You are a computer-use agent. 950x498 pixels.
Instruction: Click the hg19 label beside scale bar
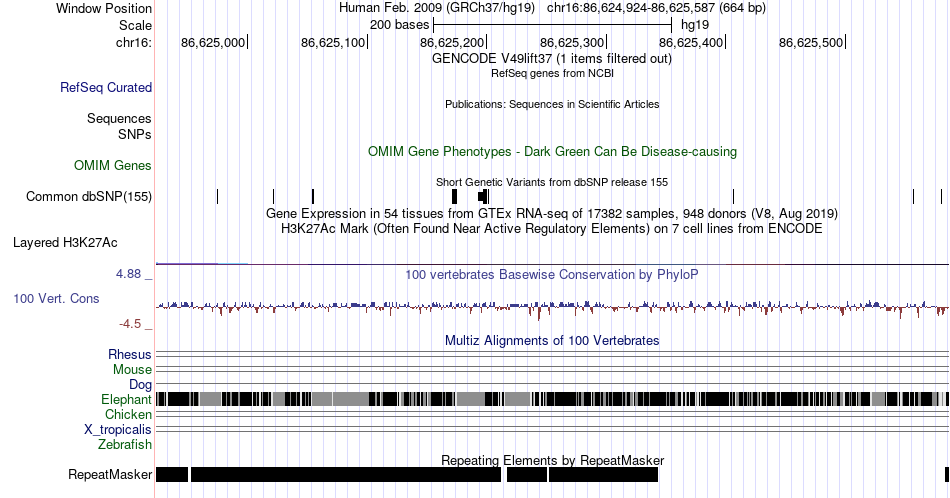tap(695, 25)
